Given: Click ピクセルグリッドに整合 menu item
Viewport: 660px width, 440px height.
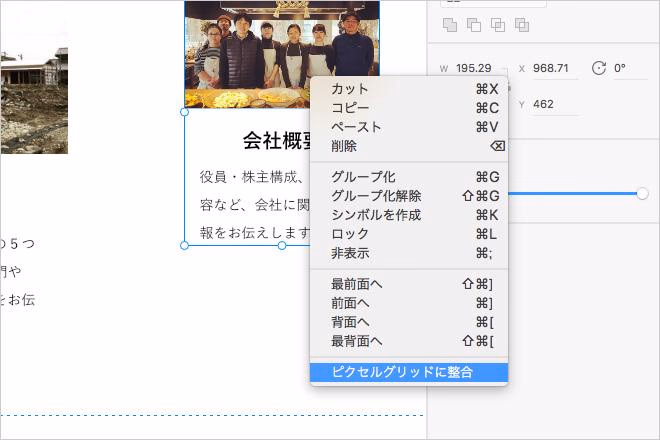Looking at the screenshot, I should click(x=402, y=372).
